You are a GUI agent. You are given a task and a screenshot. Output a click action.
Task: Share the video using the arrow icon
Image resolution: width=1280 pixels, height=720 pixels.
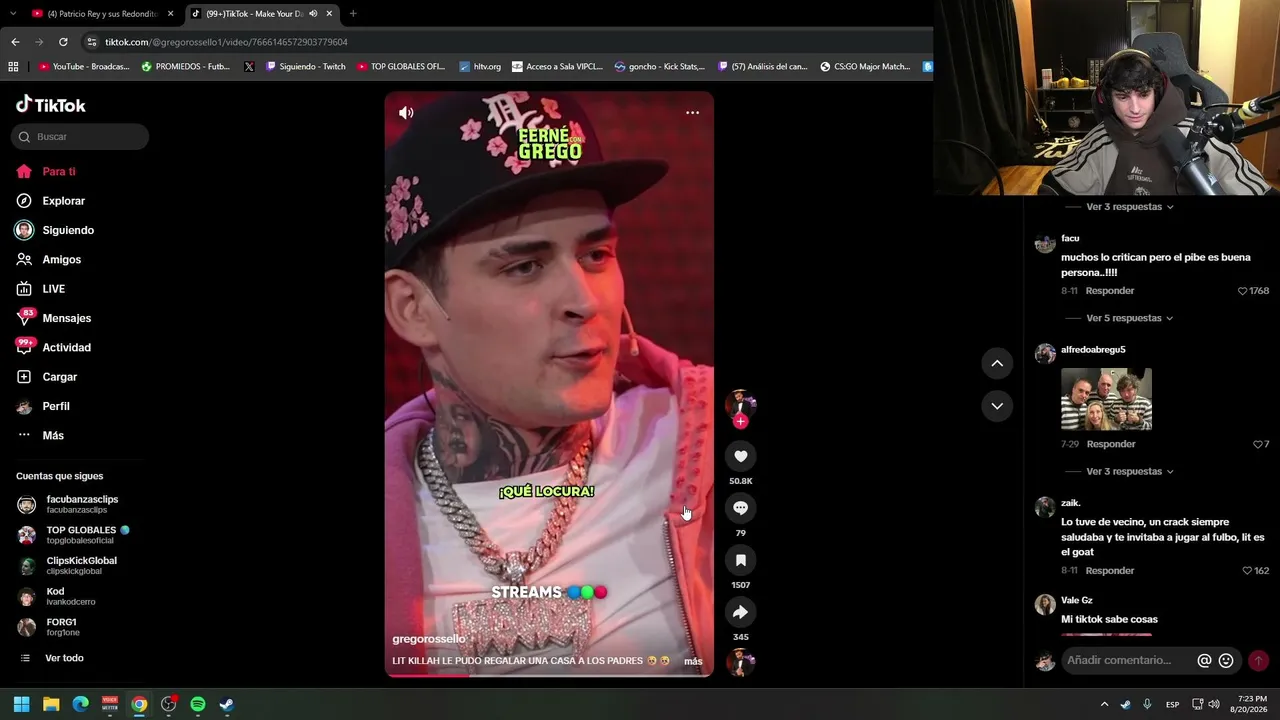740,612
